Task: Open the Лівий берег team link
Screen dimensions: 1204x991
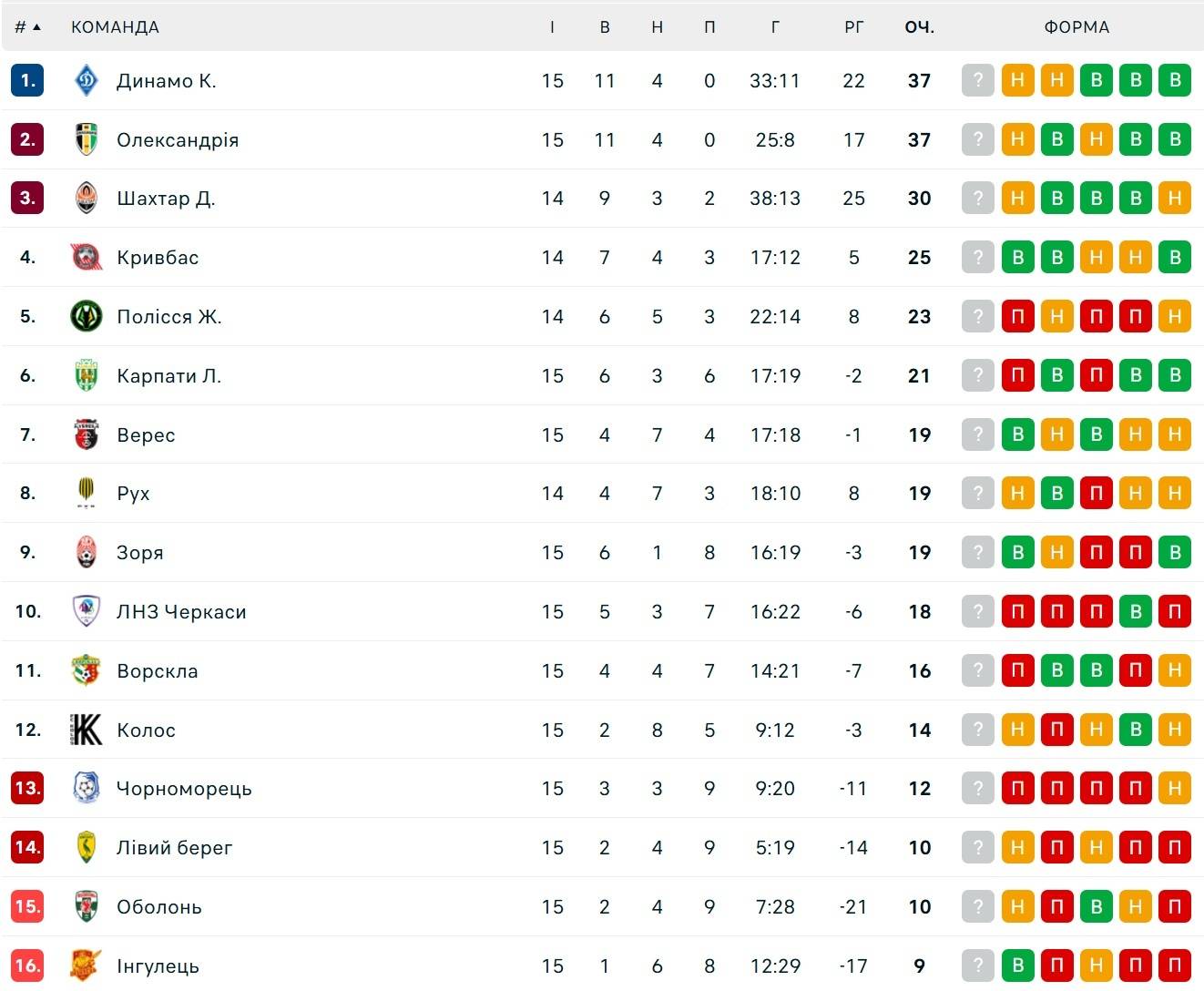Action: [x=175, y=847]
